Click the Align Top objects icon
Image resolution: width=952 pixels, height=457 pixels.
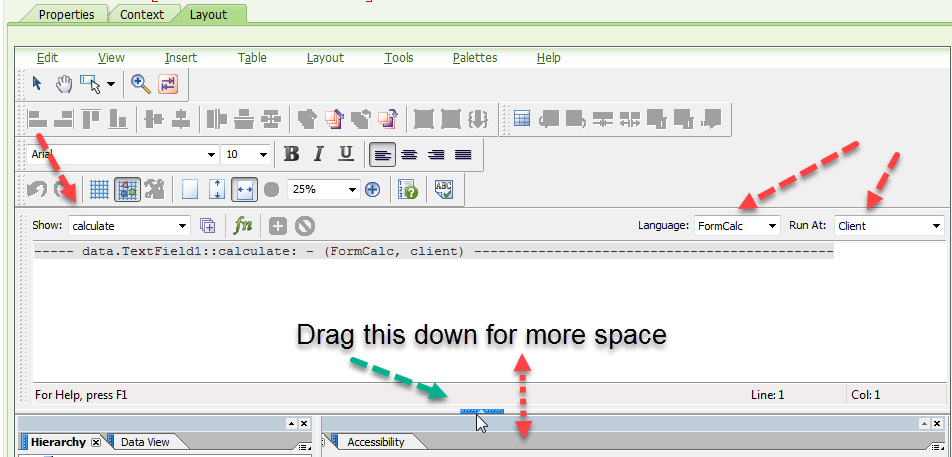[x=90, y=119]
